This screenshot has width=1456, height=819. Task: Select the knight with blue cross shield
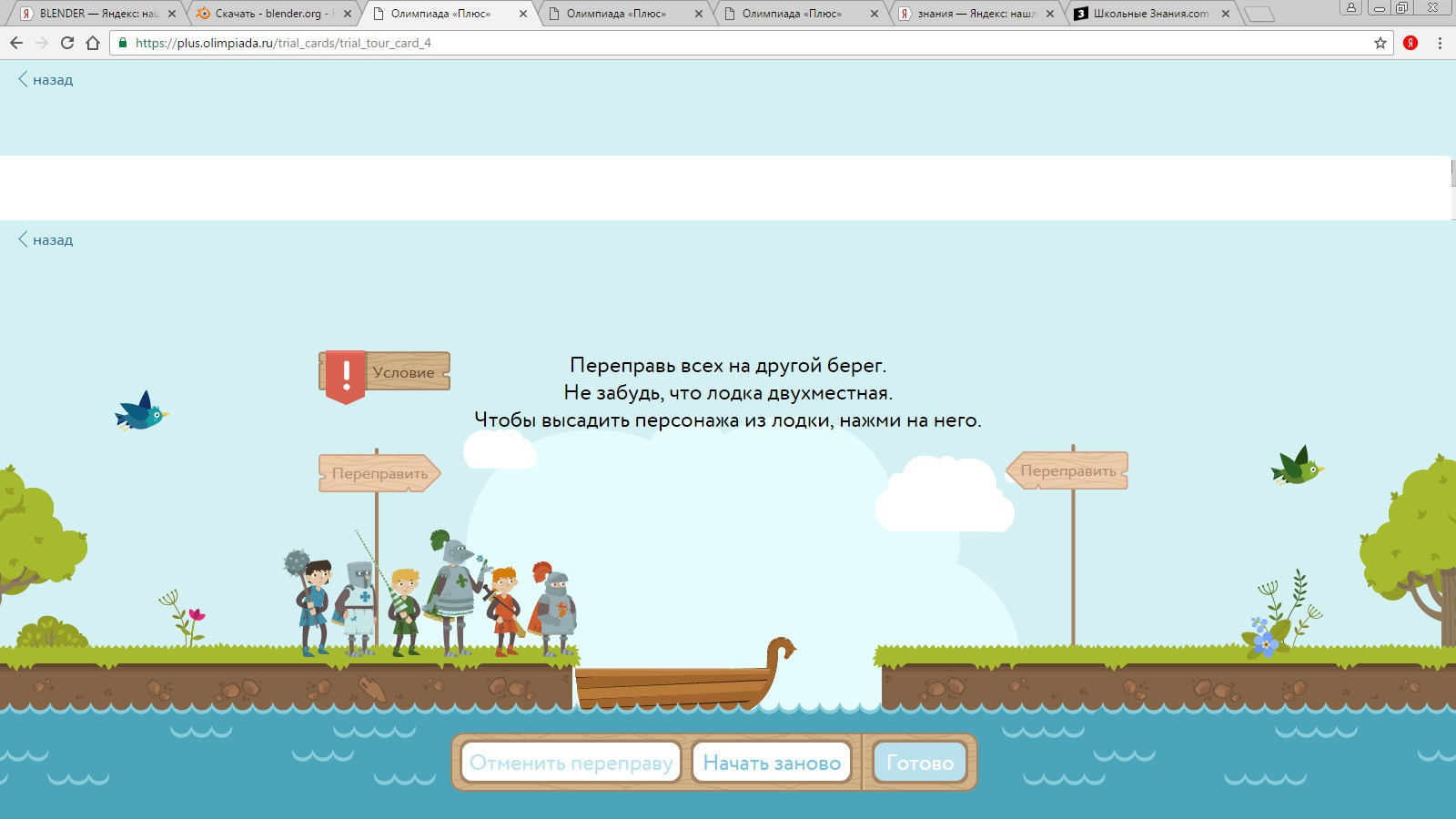pyautogui.click(x=358, y=608)
